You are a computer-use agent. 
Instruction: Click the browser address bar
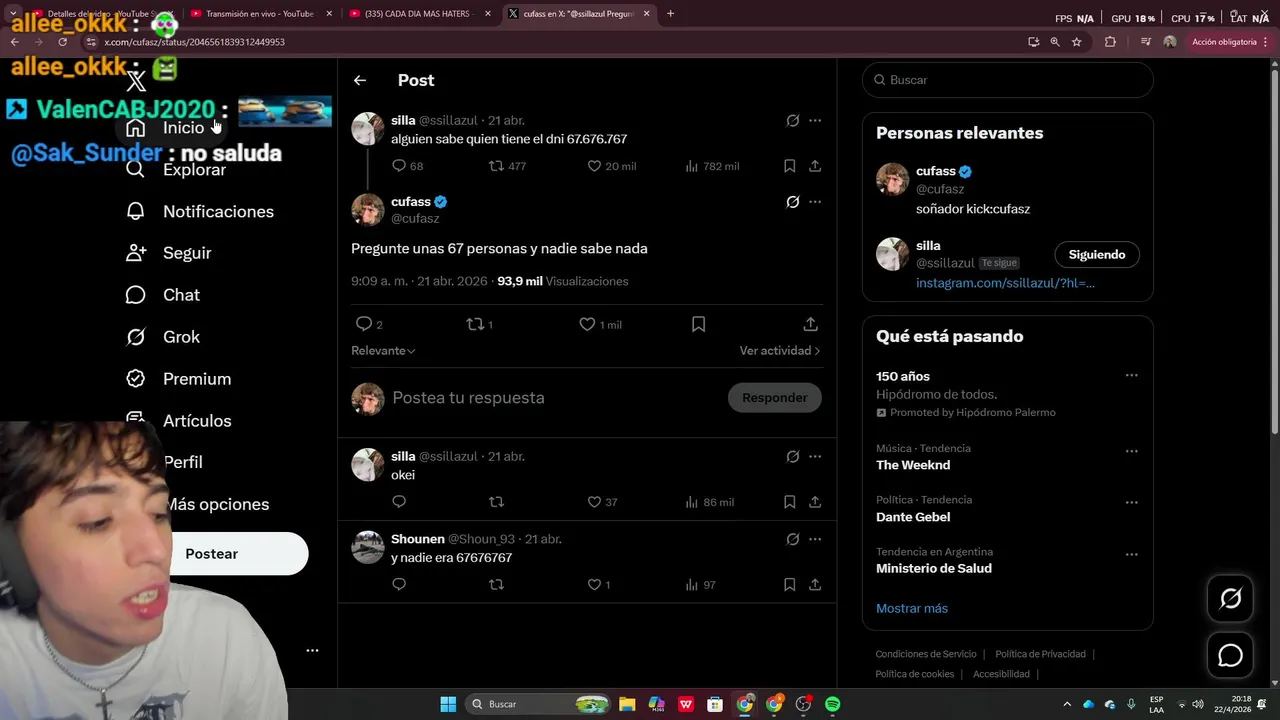tap(550, 42)
